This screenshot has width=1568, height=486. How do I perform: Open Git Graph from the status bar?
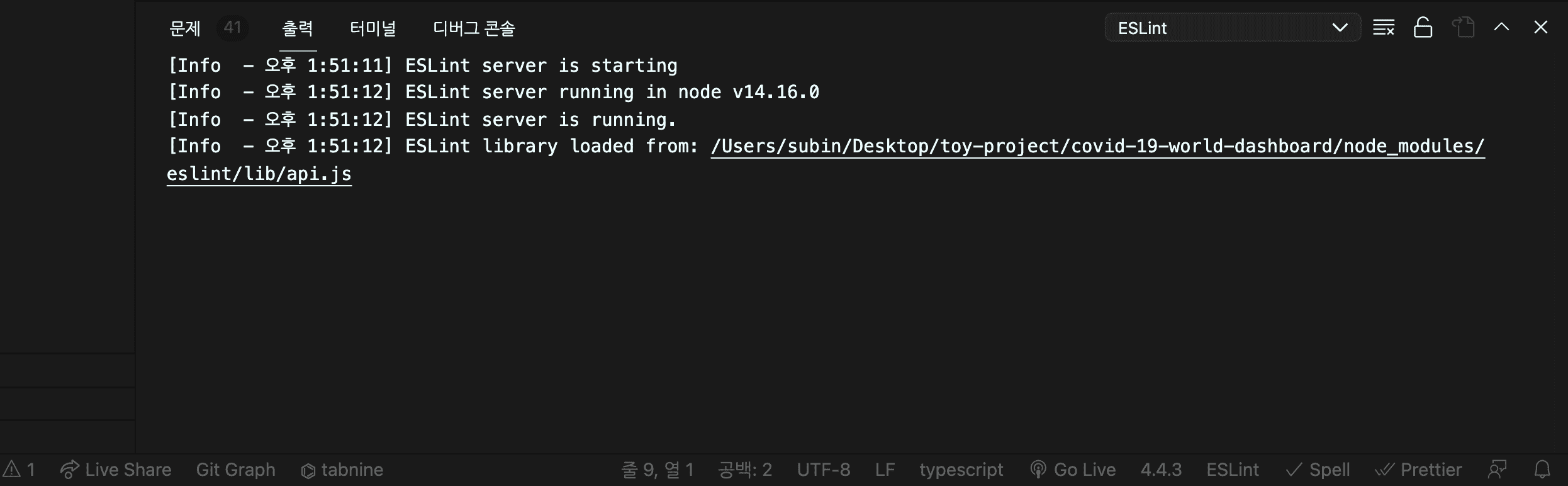pos(235,470)
